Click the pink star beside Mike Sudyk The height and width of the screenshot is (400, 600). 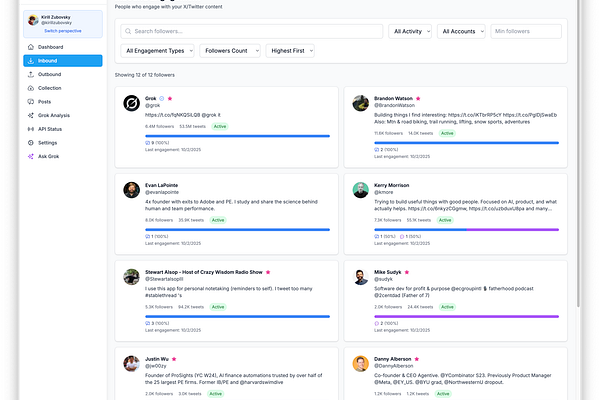click(x=406, y=272)
